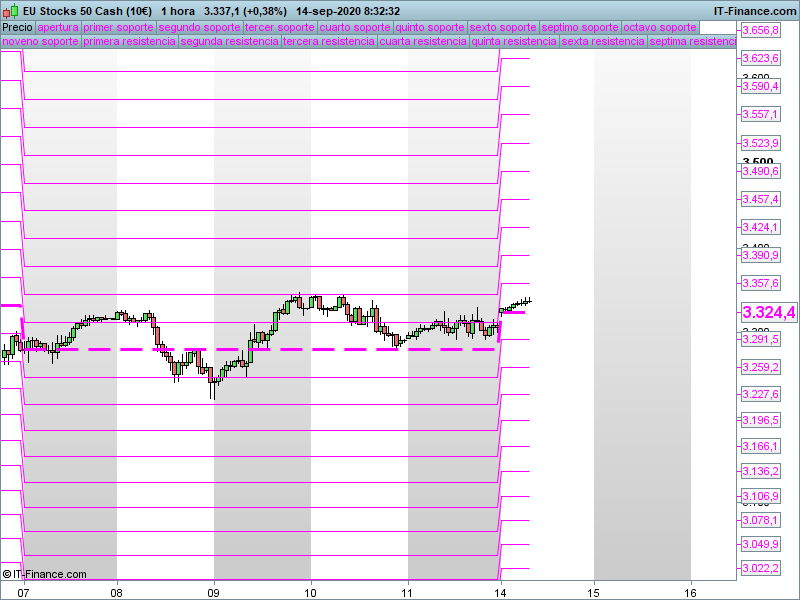Click the current price tag 3.324,4

pos(768,313)
